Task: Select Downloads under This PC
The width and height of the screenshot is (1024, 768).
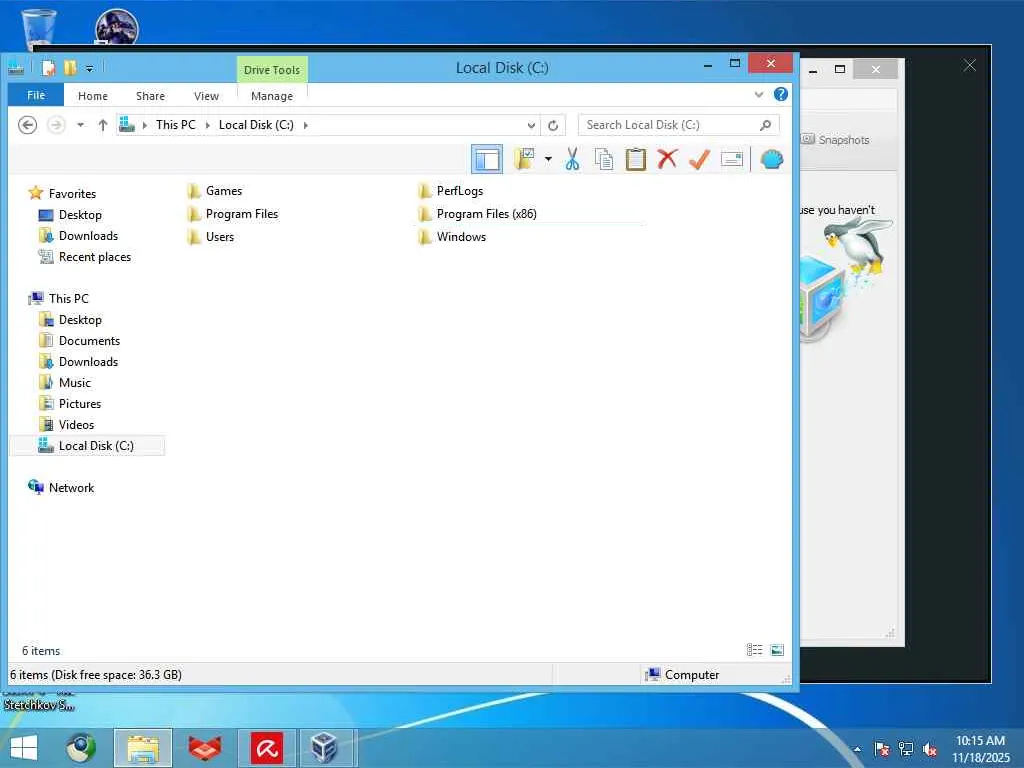Action: pos(78,362)
